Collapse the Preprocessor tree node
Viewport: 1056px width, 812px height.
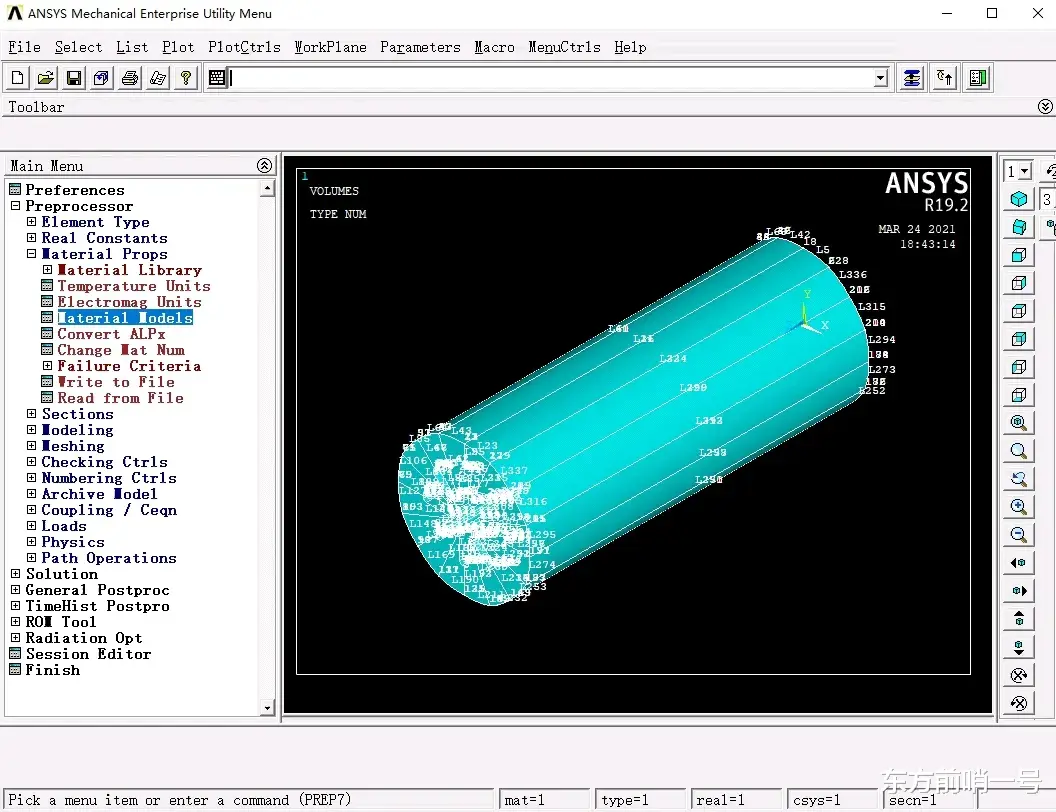click(16, 206)
